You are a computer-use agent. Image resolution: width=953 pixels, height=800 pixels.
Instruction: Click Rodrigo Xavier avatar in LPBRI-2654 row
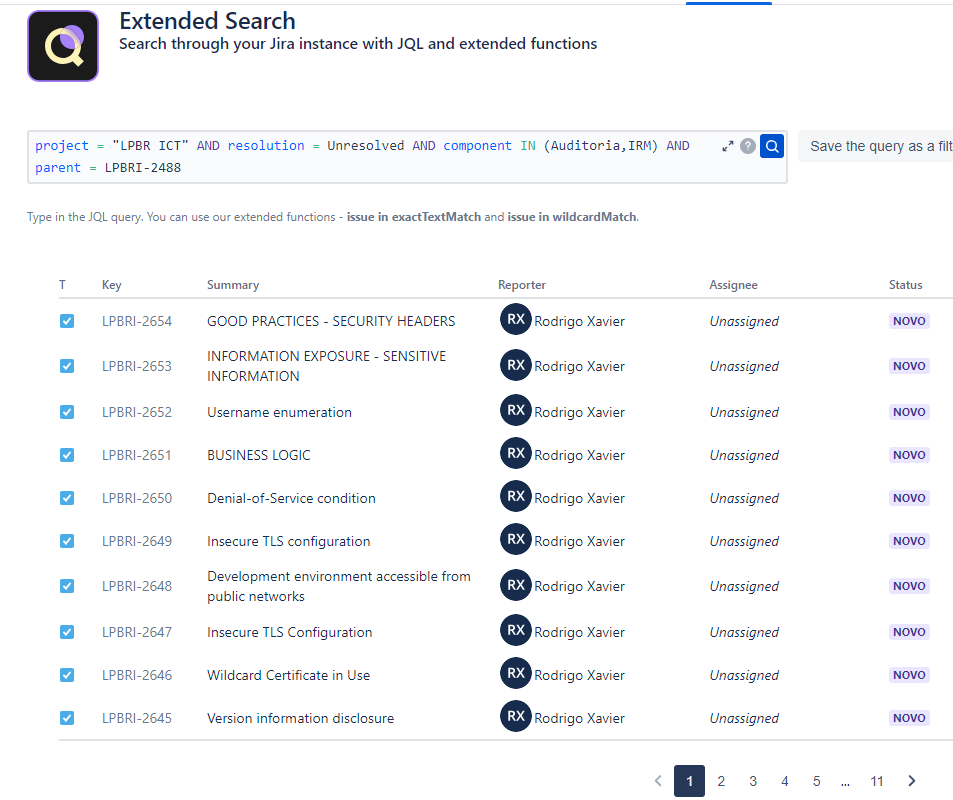coord(515,319)
